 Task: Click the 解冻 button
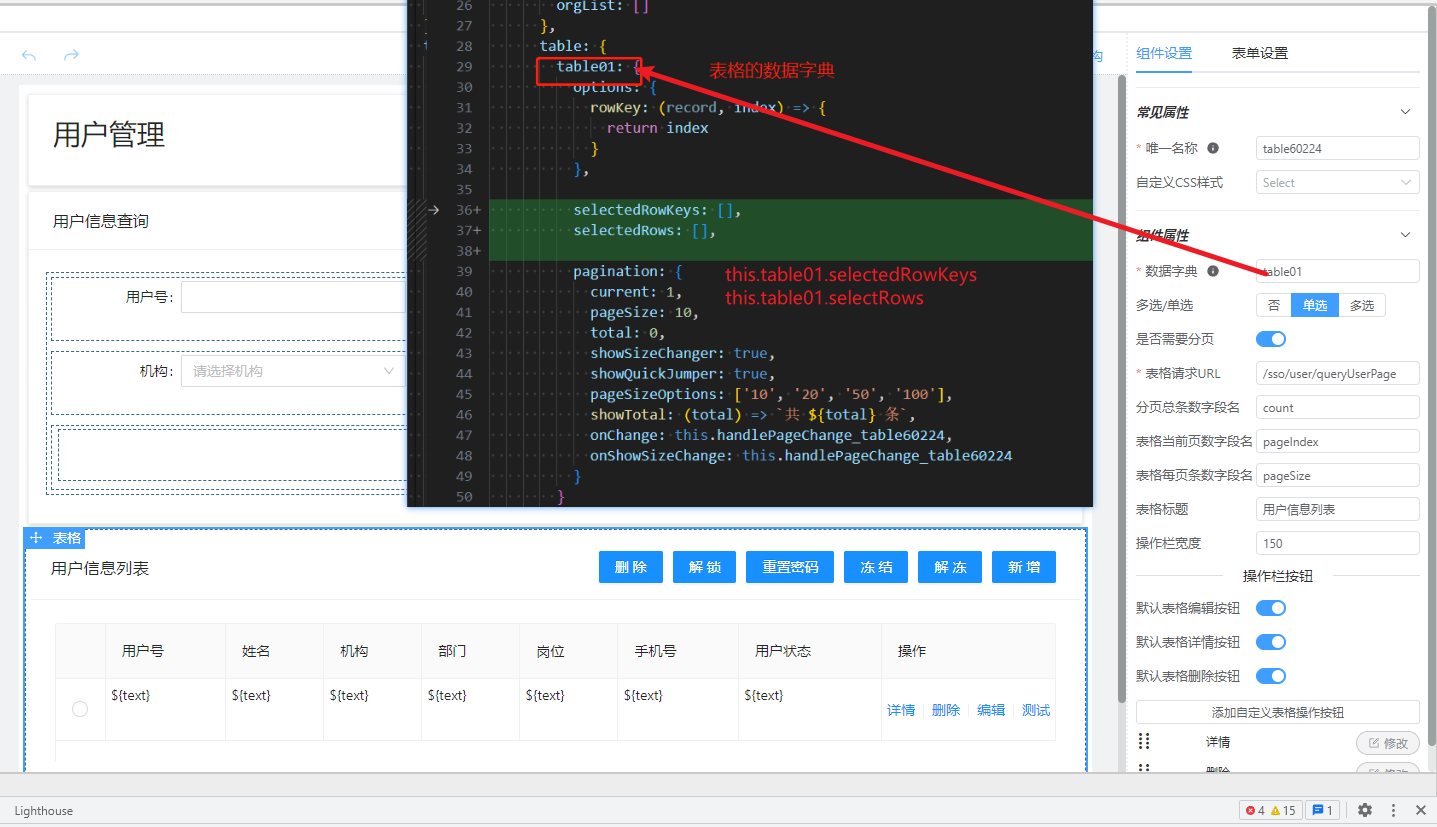(950, 567)
